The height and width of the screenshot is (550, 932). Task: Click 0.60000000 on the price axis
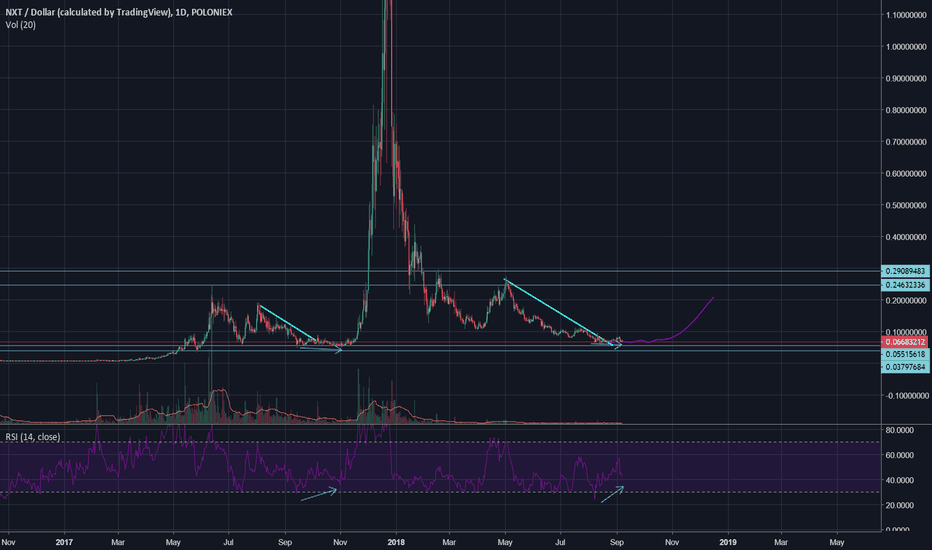[x=906, y=174]
